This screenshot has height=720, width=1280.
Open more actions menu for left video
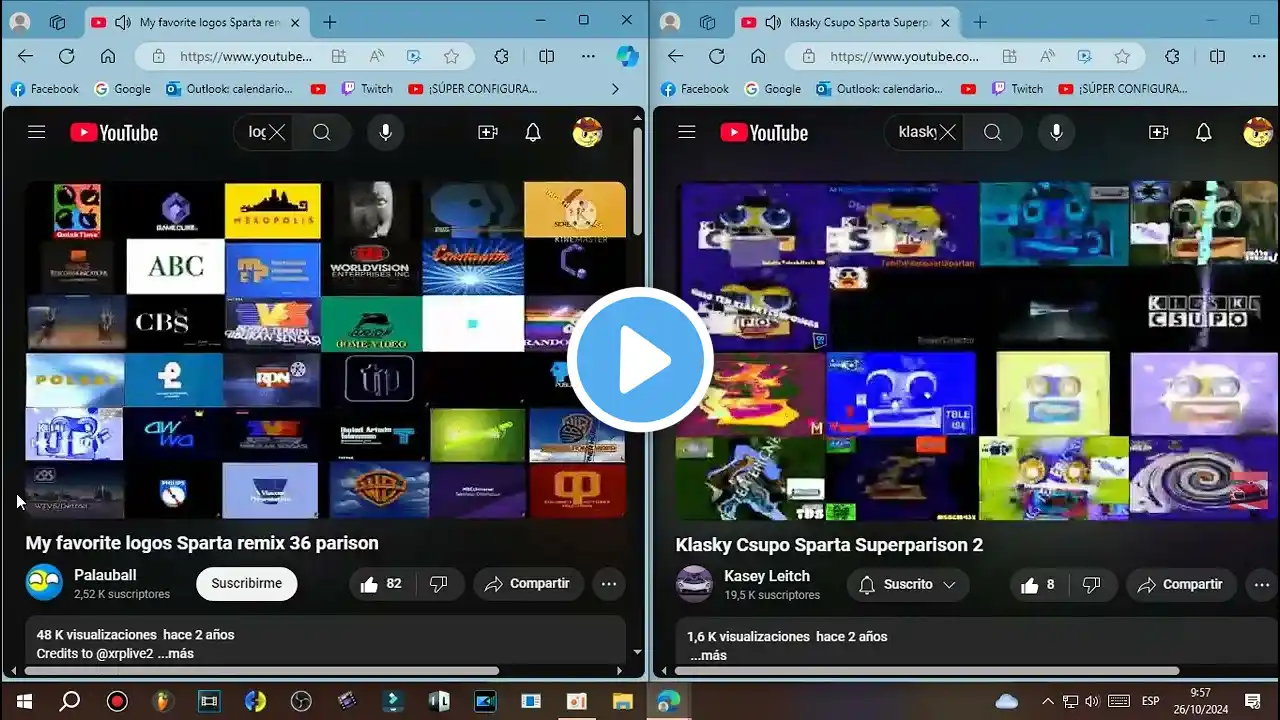[x=609, y=584]
